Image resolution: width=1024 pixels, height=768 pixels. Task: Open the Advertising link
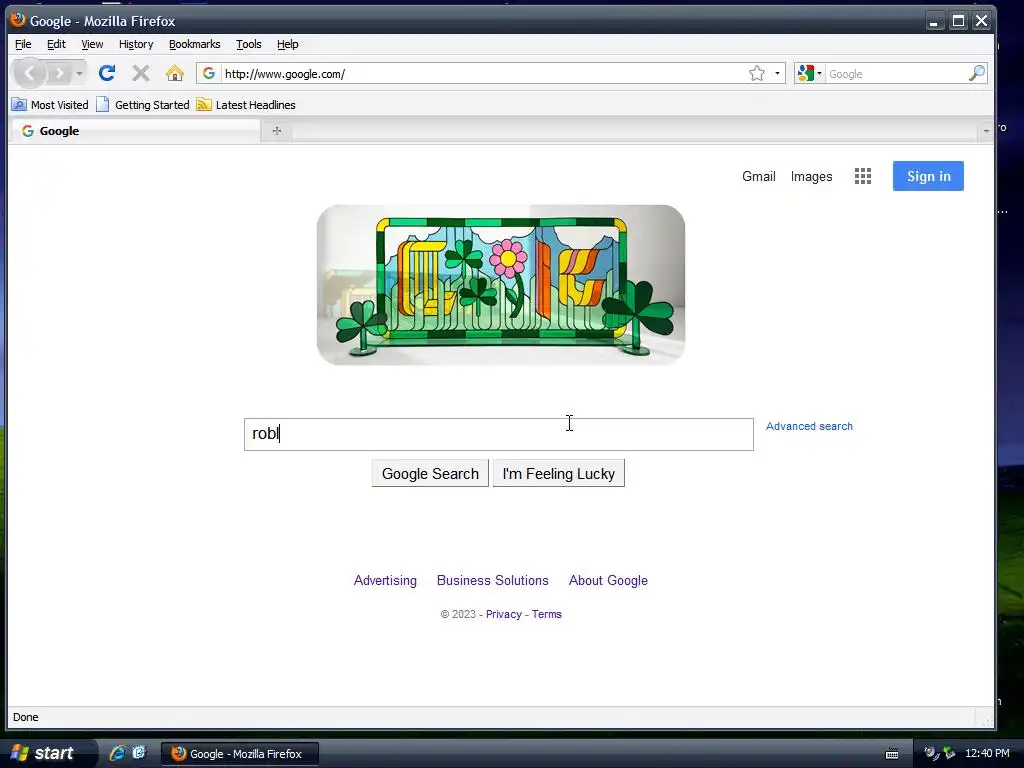(x=385, y=580)
